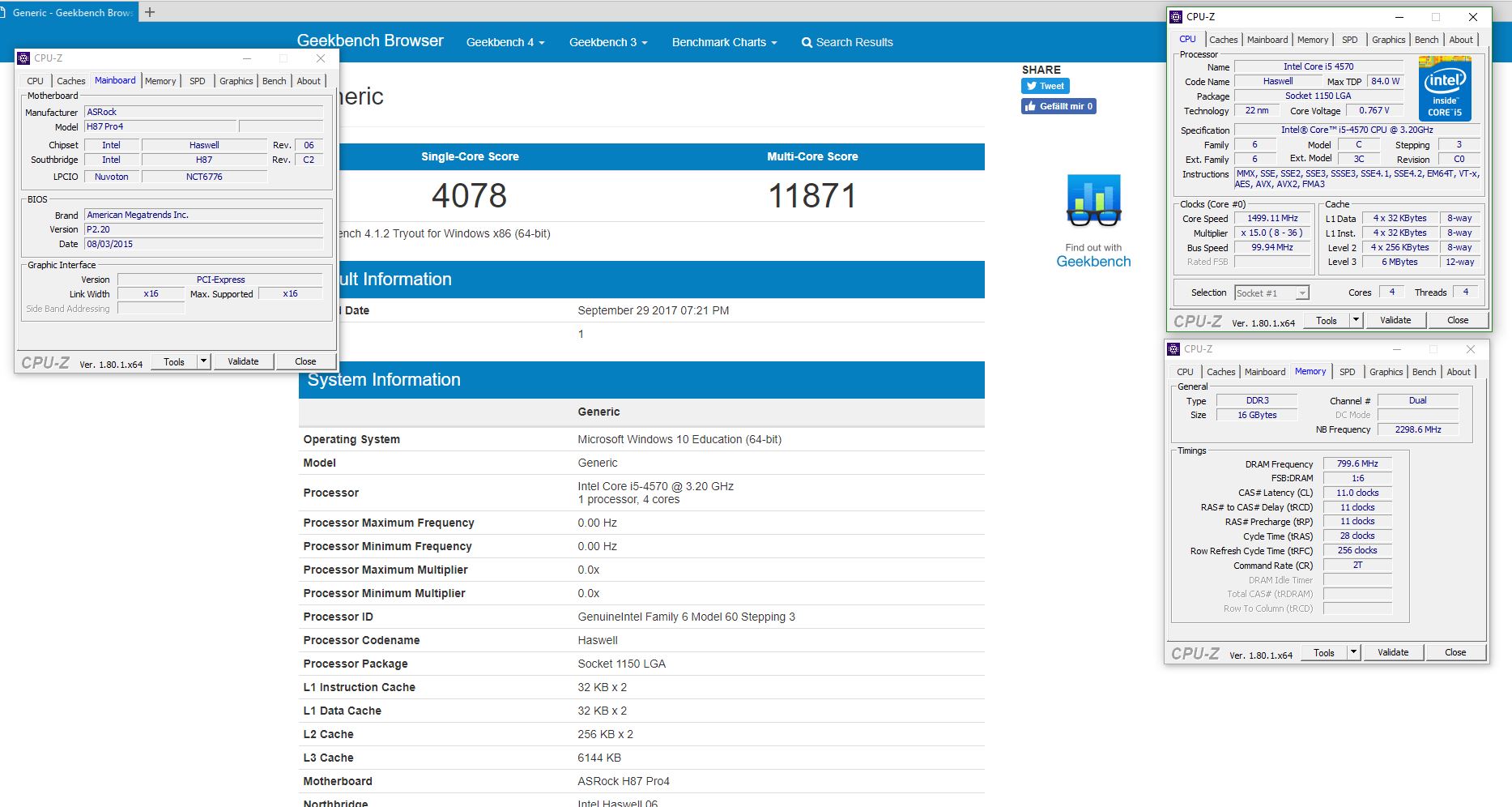Click the CPU-Z app icon in the CPU window title bar
Viewport: 1512px width, 807px height.
1176,17
